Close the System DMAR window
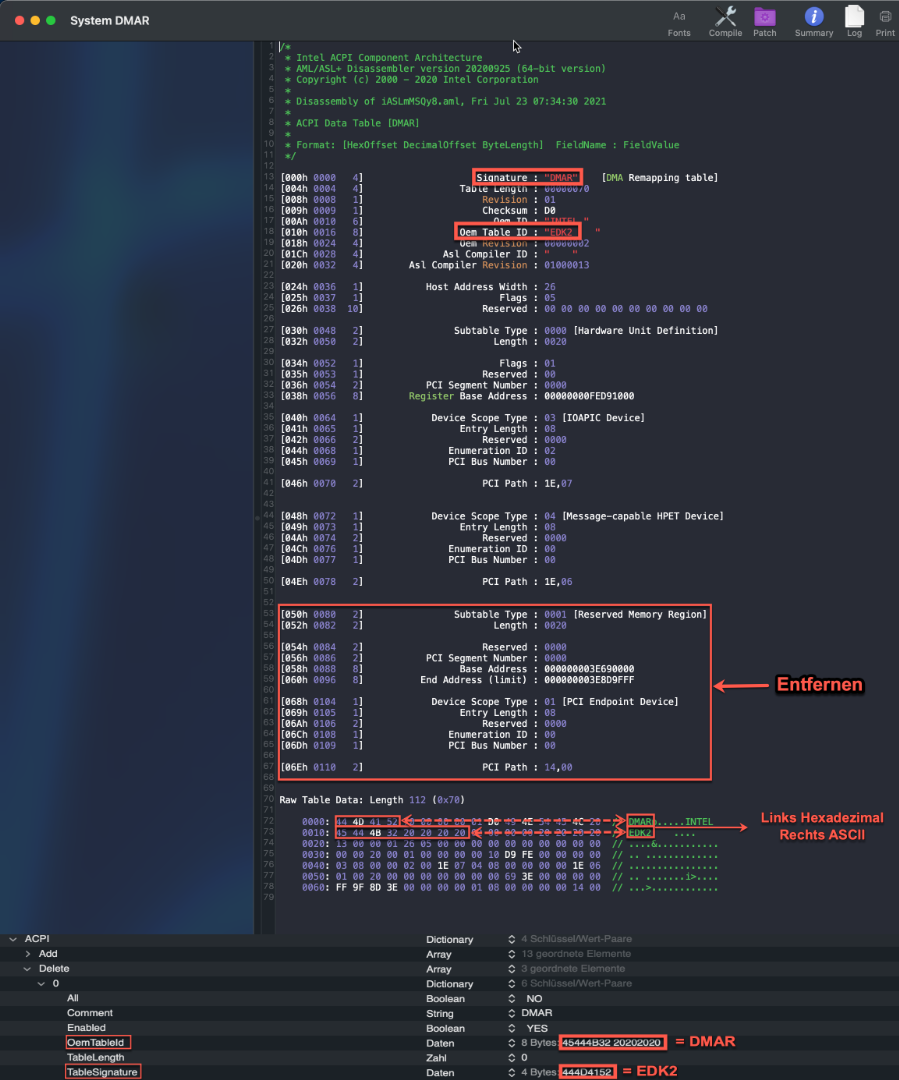Screen dimensions: 899x1080 (x=19, y=21)
